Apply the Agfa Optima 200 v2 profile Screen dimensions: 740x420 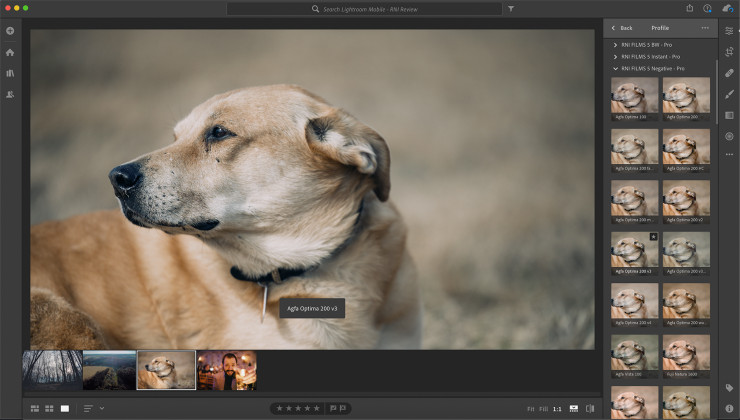coord(686,202)
